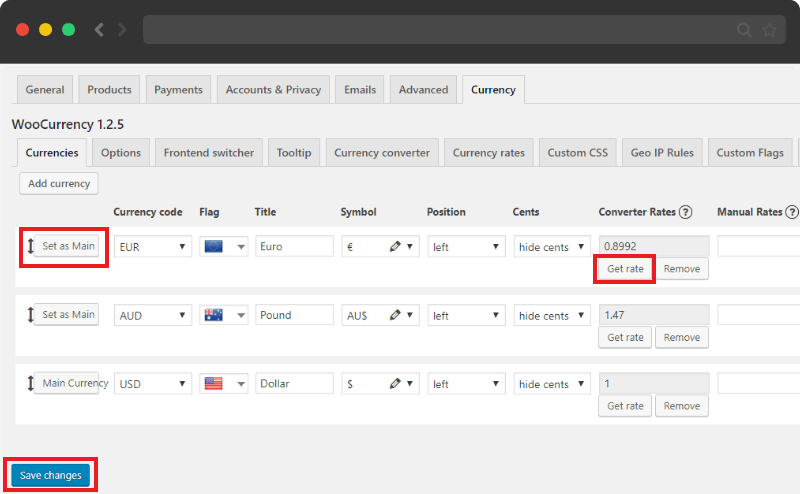Open the Options sub-tab
Image resolution: width=800 pixels, height=494 pixels.
tap(121, 152)
